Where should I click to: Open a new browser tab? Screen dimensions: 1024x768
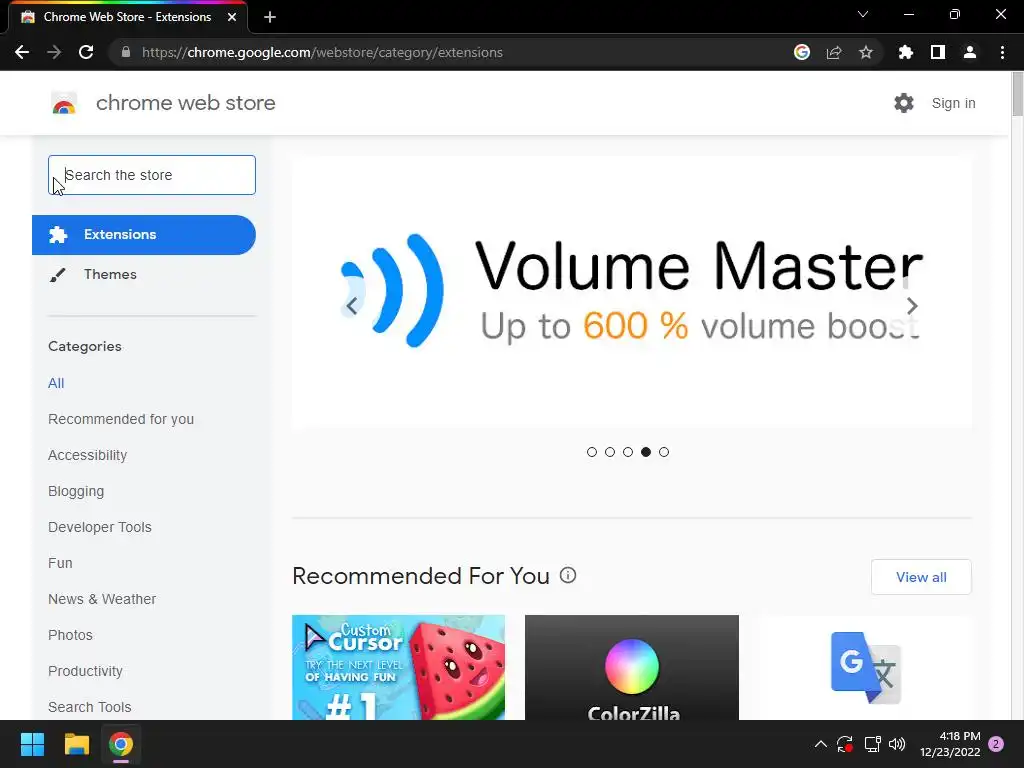click(270, 17)
